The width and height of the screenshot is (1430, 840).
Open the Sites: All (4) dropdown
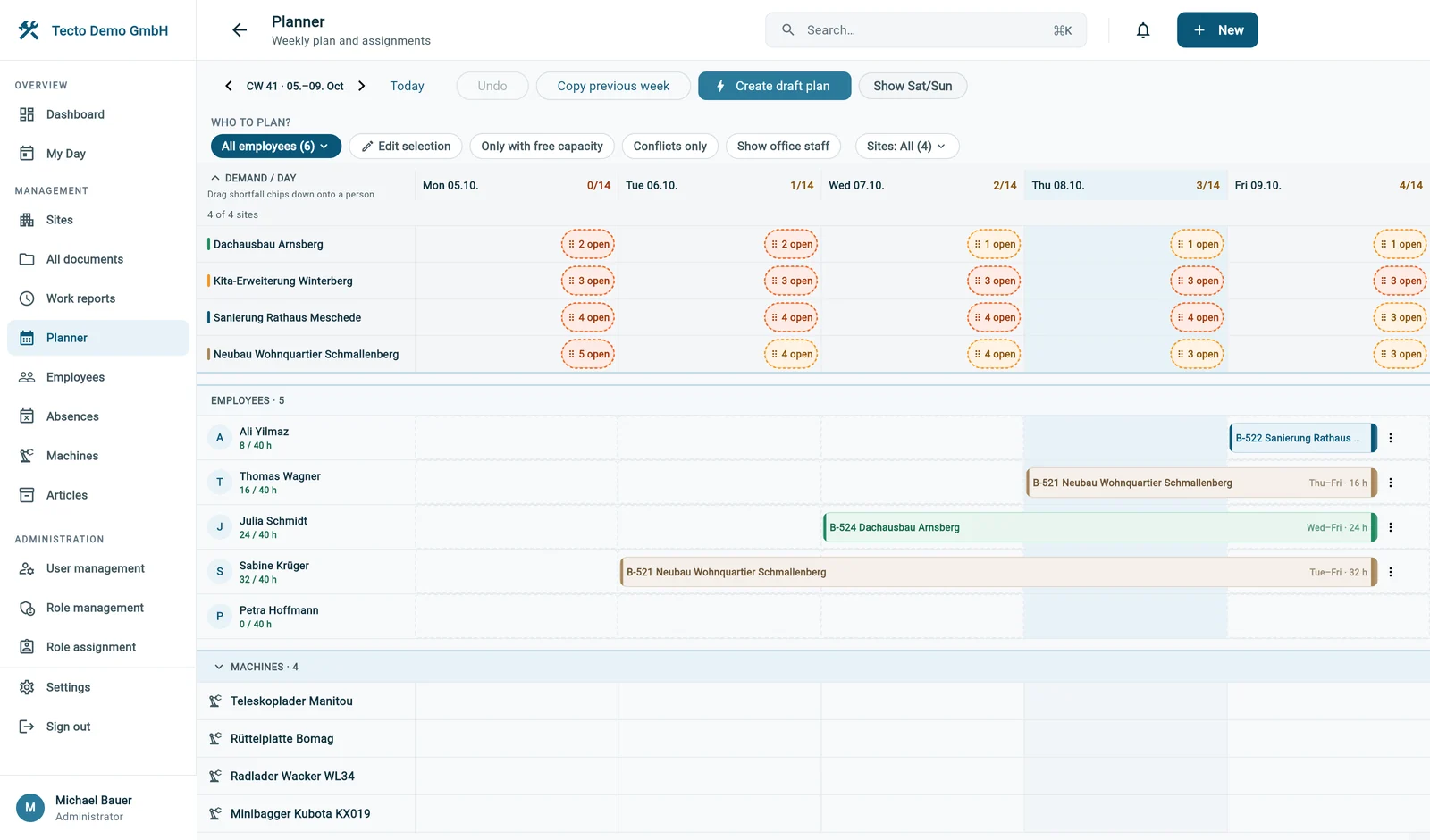click(906, 147)
